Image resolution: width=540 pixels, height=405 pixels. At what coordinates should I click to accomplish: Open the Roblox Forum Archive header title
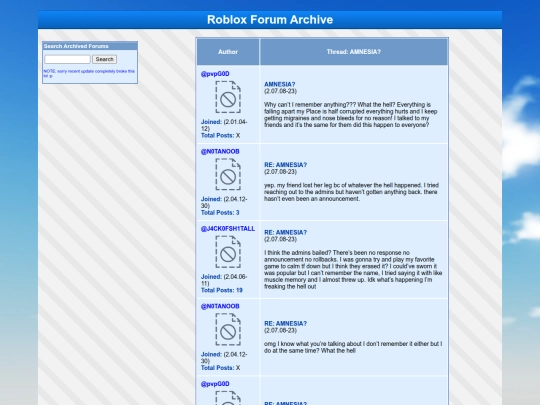[270, 20]
